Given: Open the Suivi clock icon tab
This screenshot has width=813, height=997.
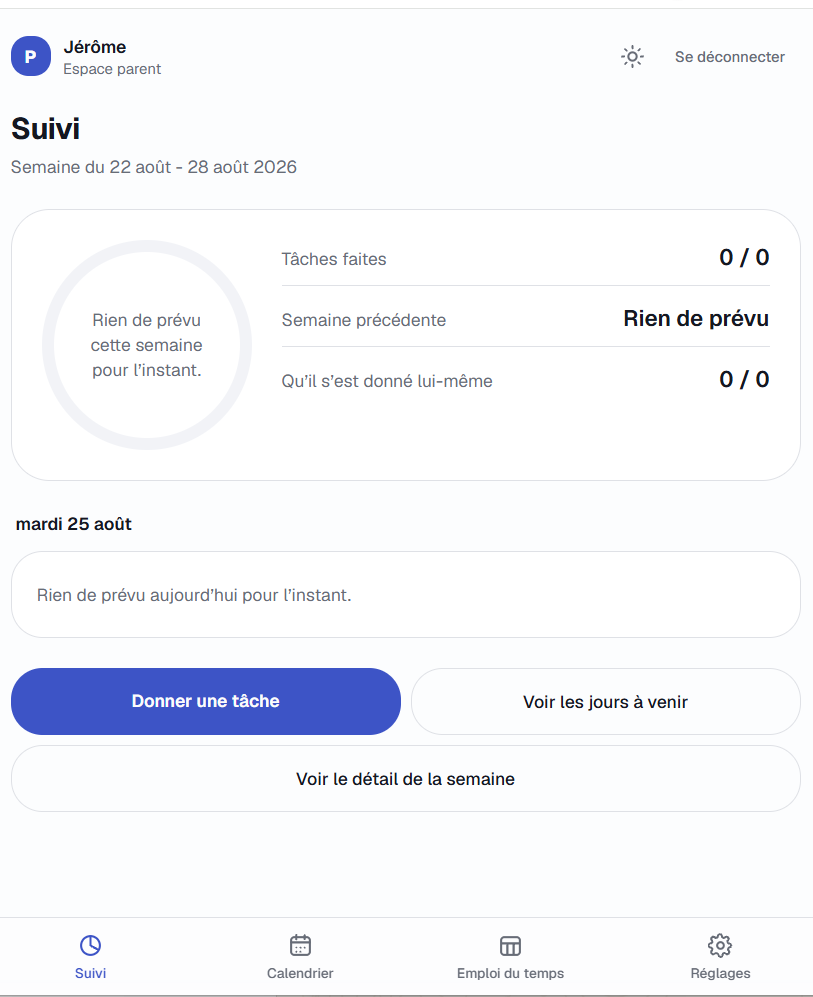Looking at the screenshot, I should [x=90, y=945].
